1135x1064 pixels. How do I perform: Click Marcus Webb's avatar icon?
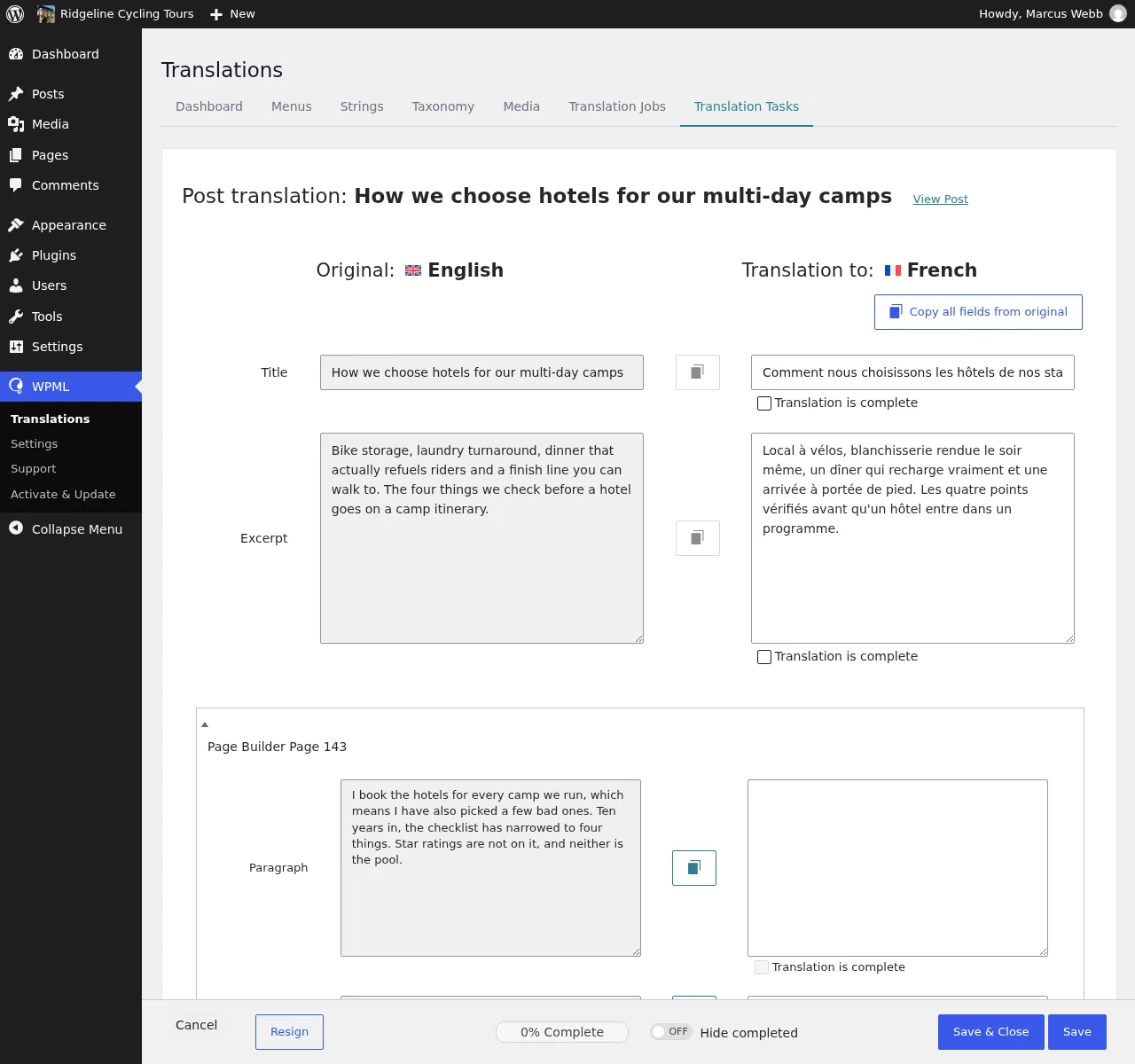coord(1118,14)
